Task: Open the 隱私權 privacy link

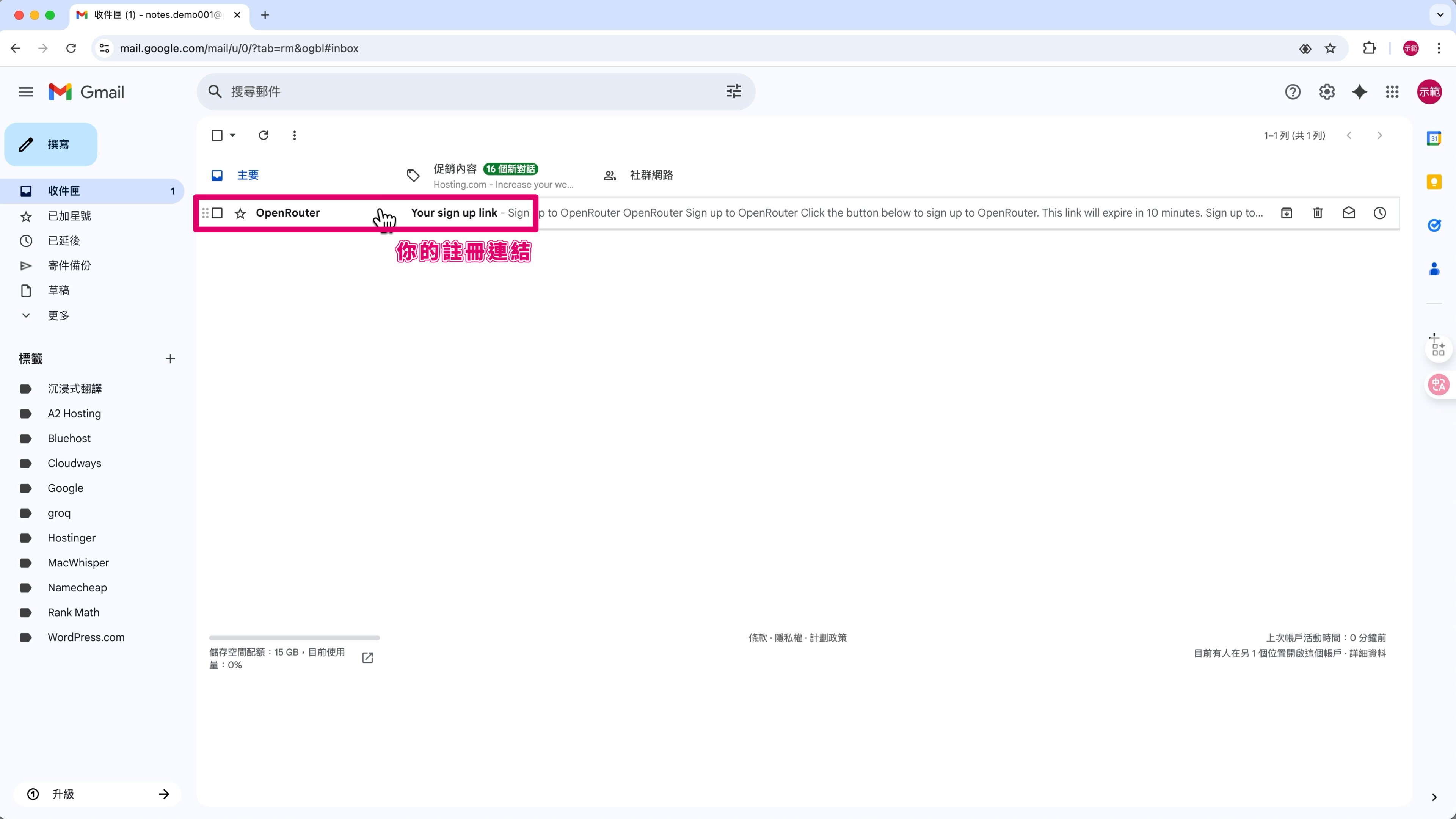Action: [788, 637]
